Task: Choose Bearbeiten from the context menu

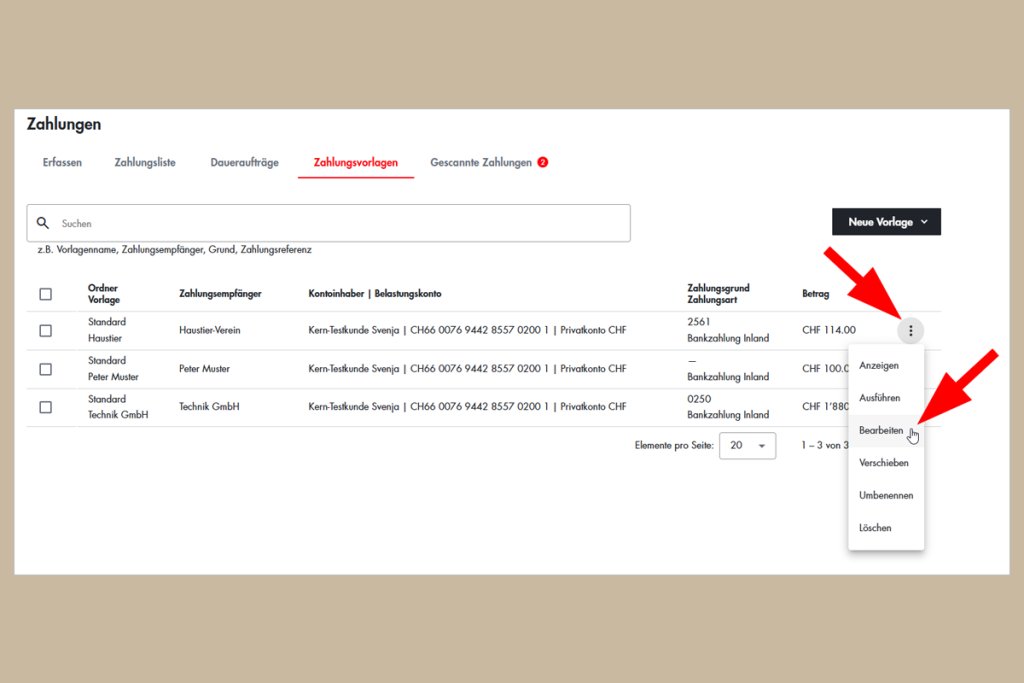Action: click(x=881, y=430)
